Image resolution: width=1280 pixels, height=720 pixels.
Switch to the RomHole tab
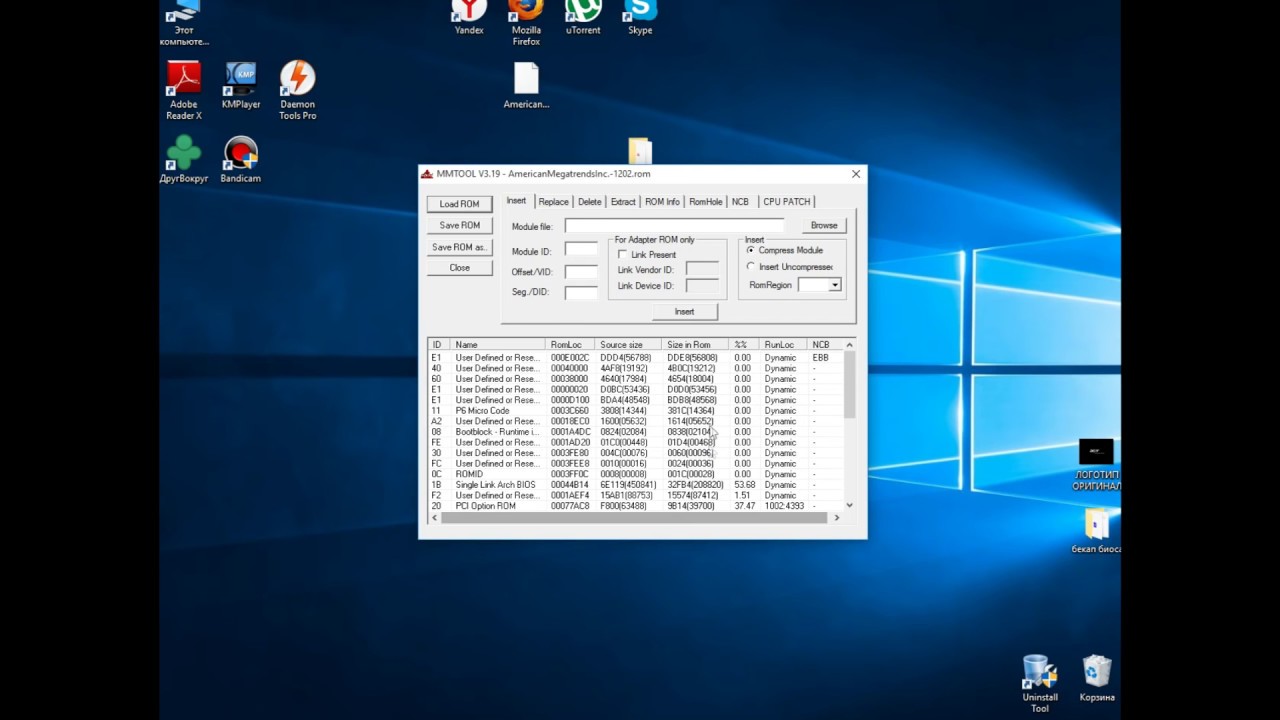[x=706, y=202]
